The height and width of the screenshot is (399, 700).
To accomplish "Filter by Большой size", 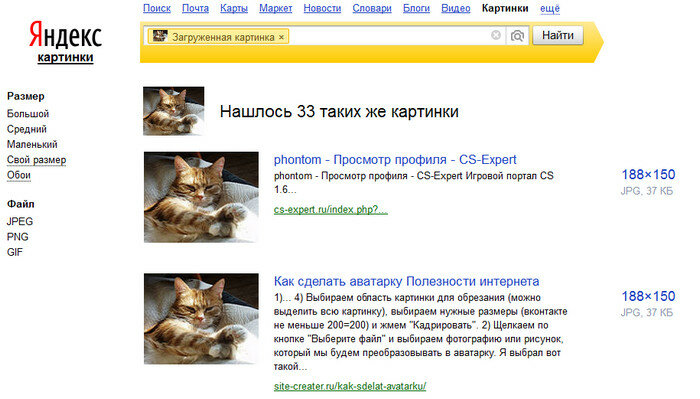I will click(28, 114).
